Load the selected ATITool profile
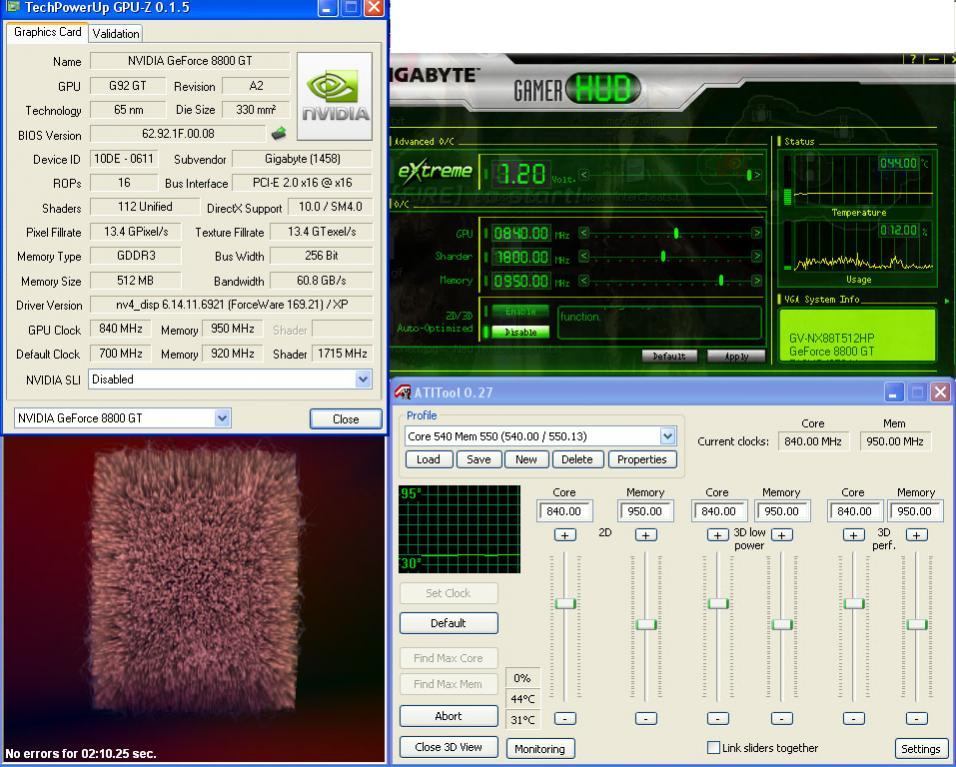 pos(429,459)
